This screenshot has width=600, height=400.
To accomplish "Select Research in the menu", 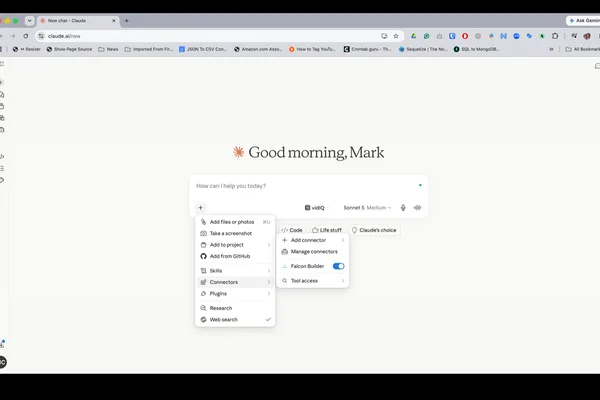I will click(x=235, y=308).
